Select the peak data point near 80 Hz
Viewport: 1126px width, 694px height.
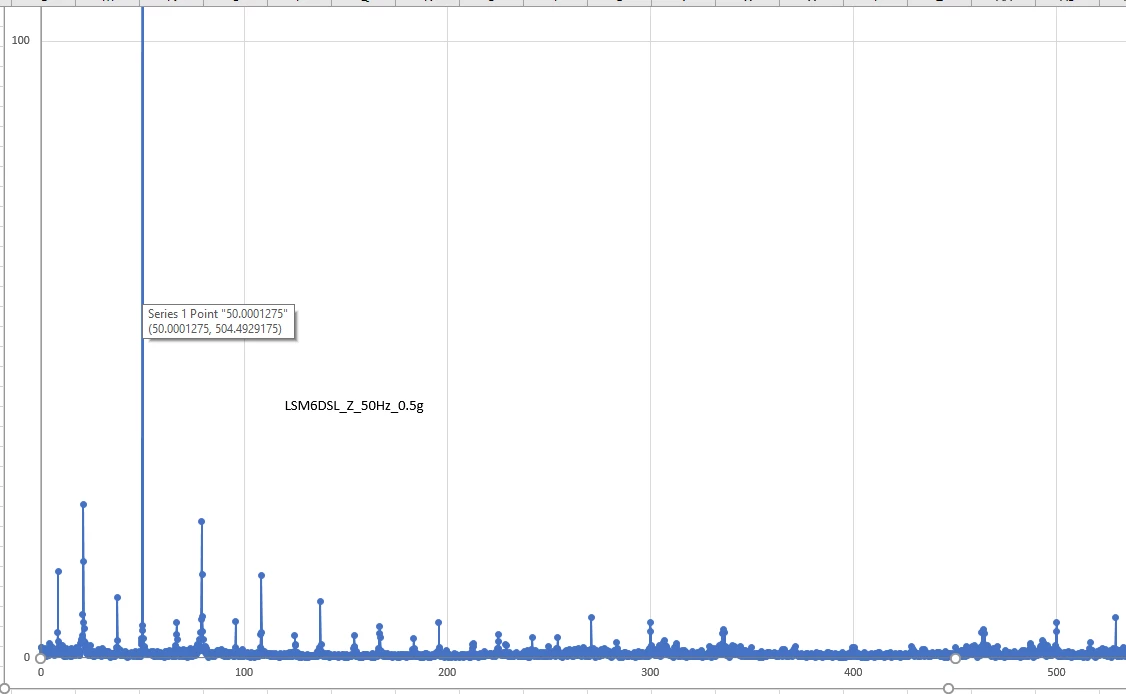point(202,522)
